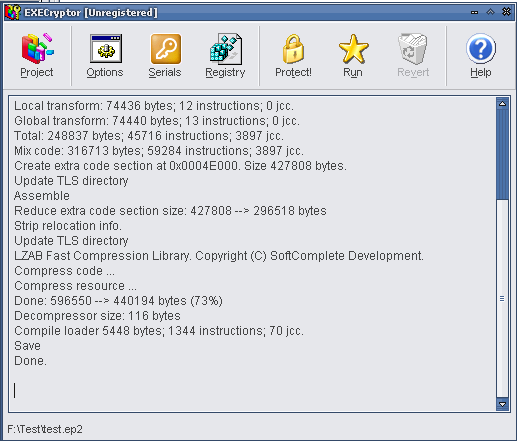Click the EXECryptor title bar app icon
This screenshot has height=441, width=517.
[x=13, y=12]
